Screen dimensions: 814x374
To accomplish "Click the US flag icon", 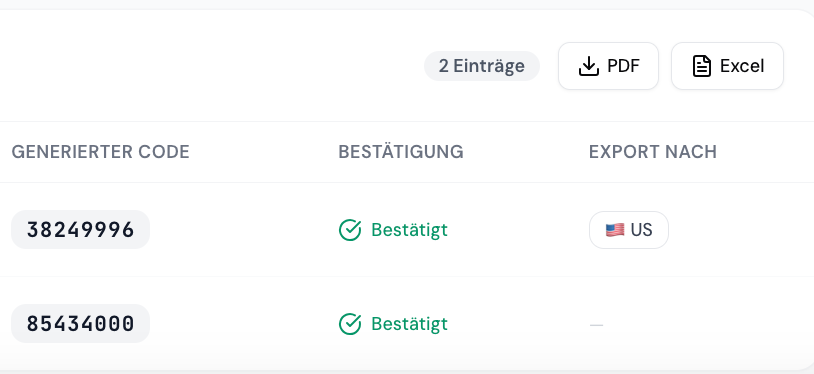I will tap(615, 230).
